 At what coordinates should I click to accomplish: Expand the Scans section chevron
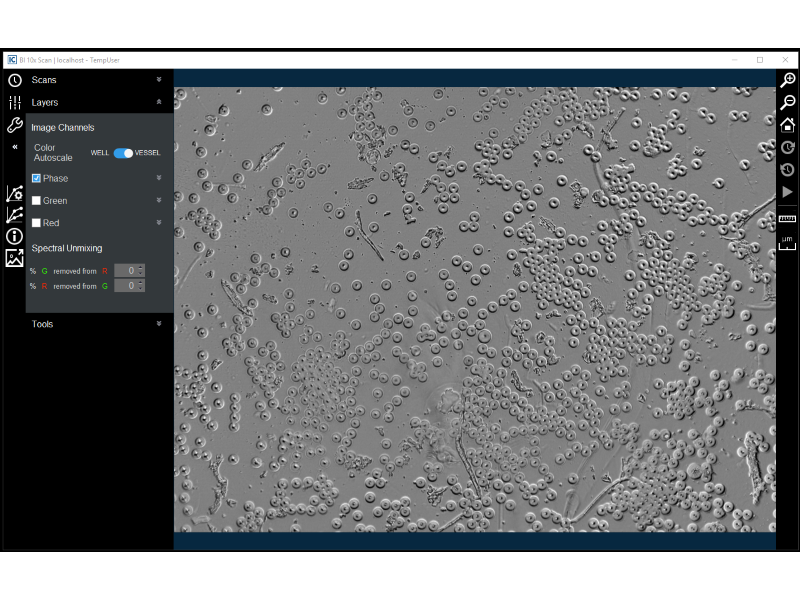click(x=159, y=80)
